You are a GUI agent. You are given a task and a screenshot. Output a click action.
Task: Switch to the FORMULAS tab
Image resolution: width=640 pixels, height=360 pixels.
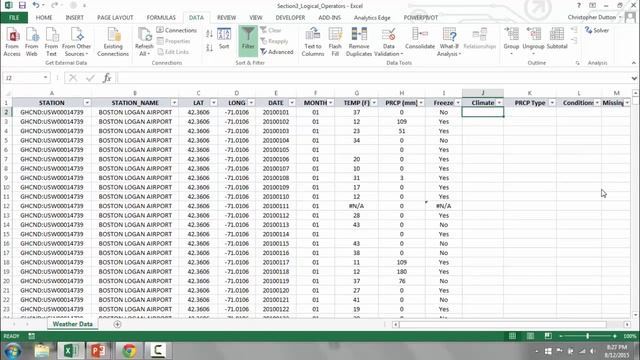click(161, 18)
